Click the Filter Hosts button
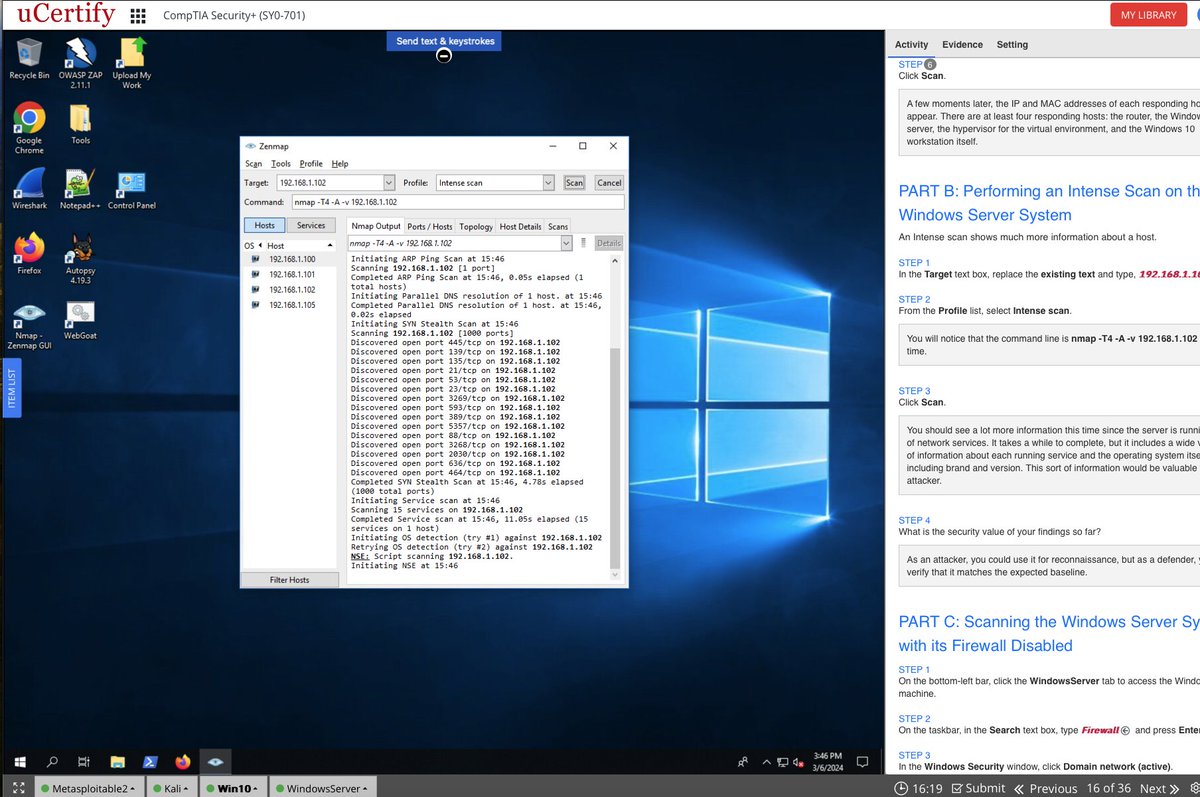The image size is (1200, 797). point(290,580)
